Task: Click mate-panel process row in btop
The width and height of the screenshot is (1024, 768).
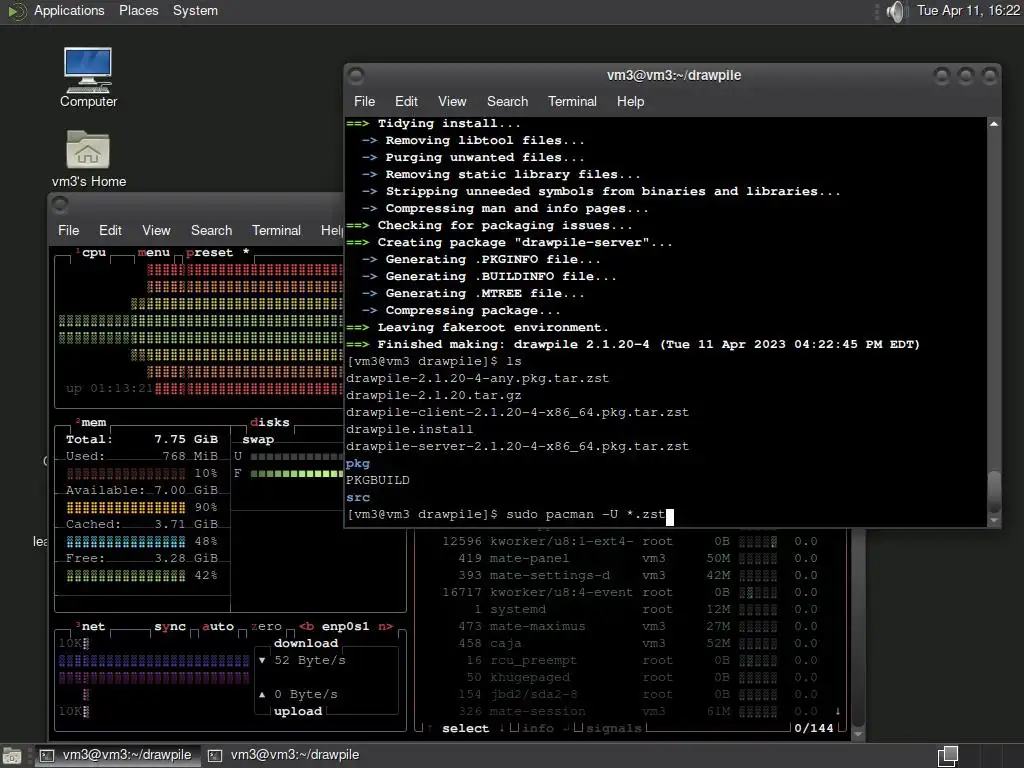Action: pos(630,558)
